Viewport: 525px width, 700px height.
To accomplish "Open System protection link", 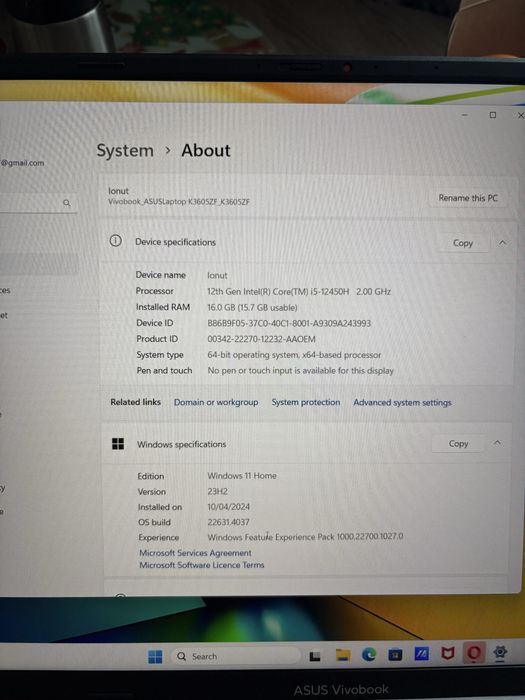I will [x=306, y=402].
